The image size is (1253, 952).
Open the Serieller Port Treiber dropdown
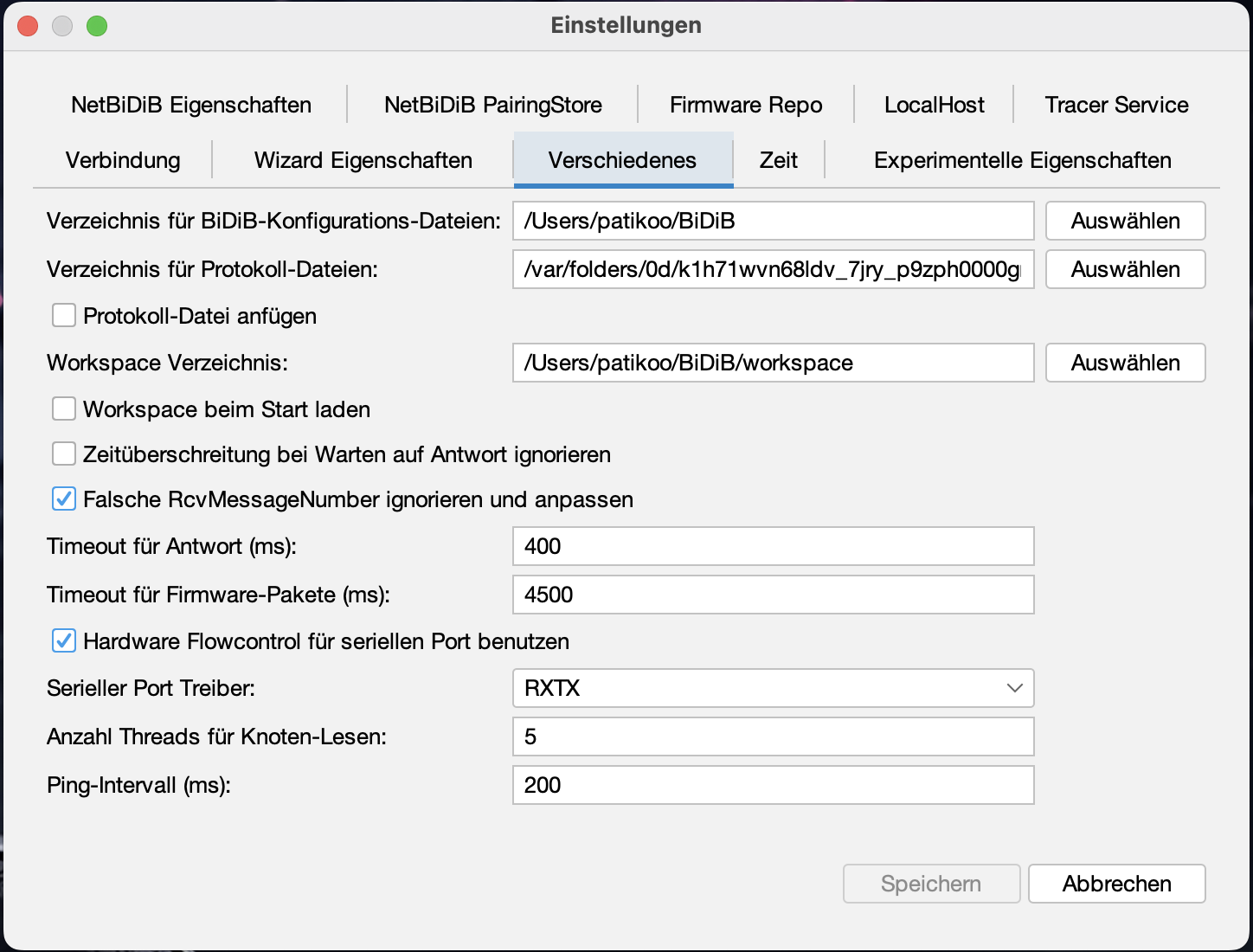click(773, 688)
